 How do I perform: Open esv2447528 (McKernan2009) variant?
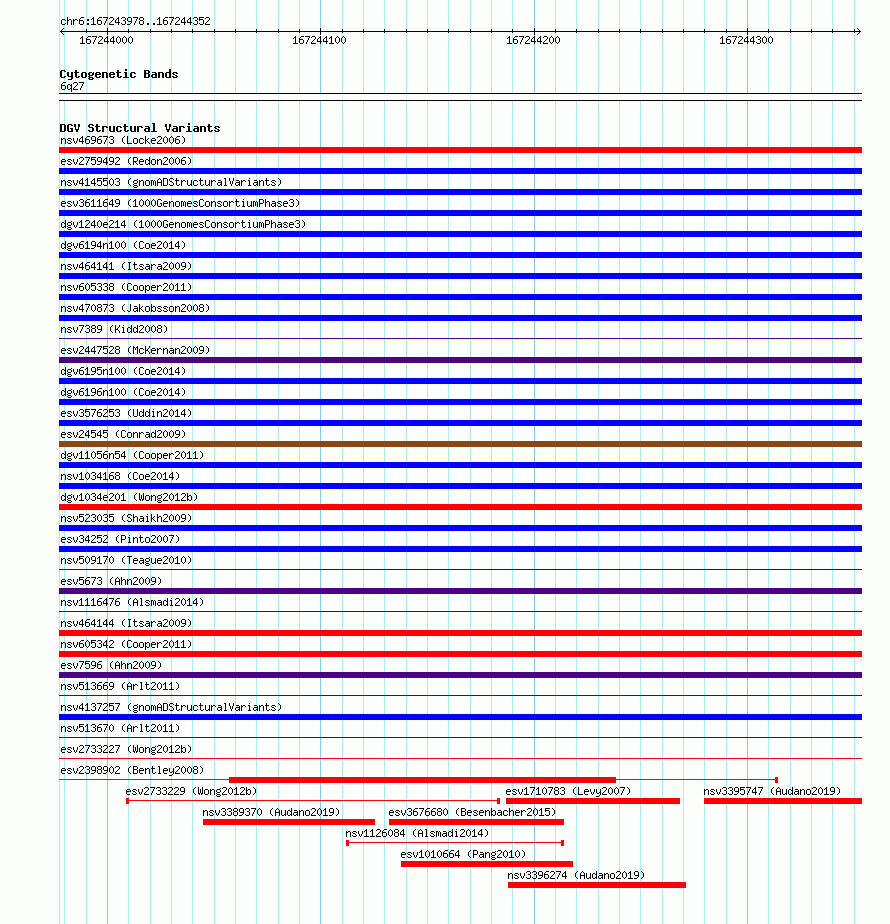(135, 351)
